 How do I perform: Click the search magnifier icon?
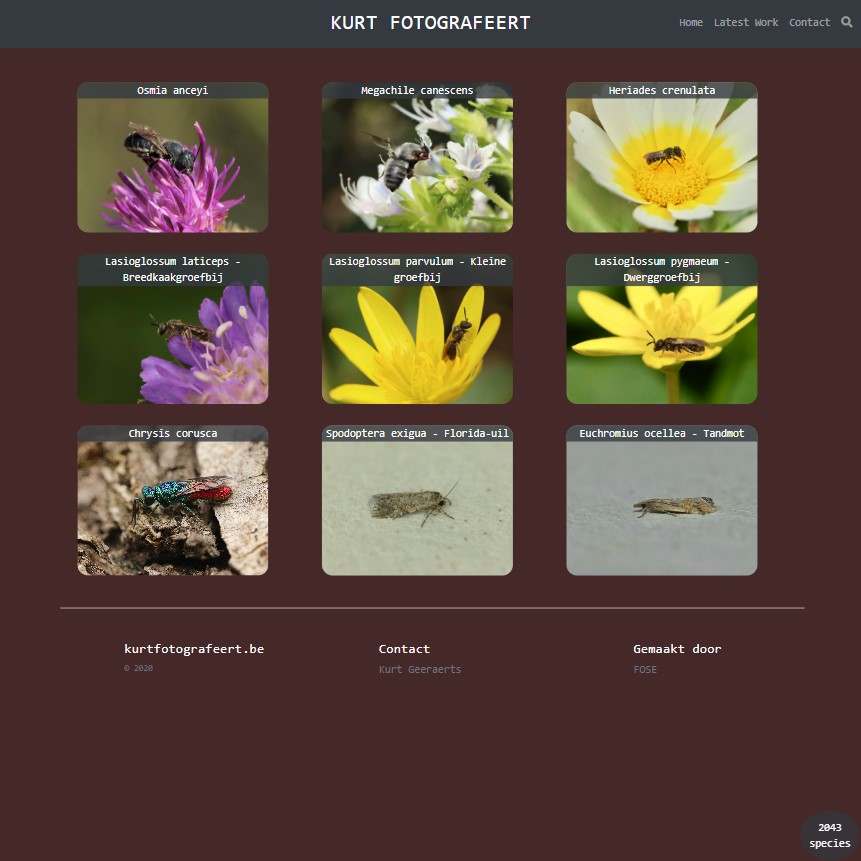click(x=847, y=22)
